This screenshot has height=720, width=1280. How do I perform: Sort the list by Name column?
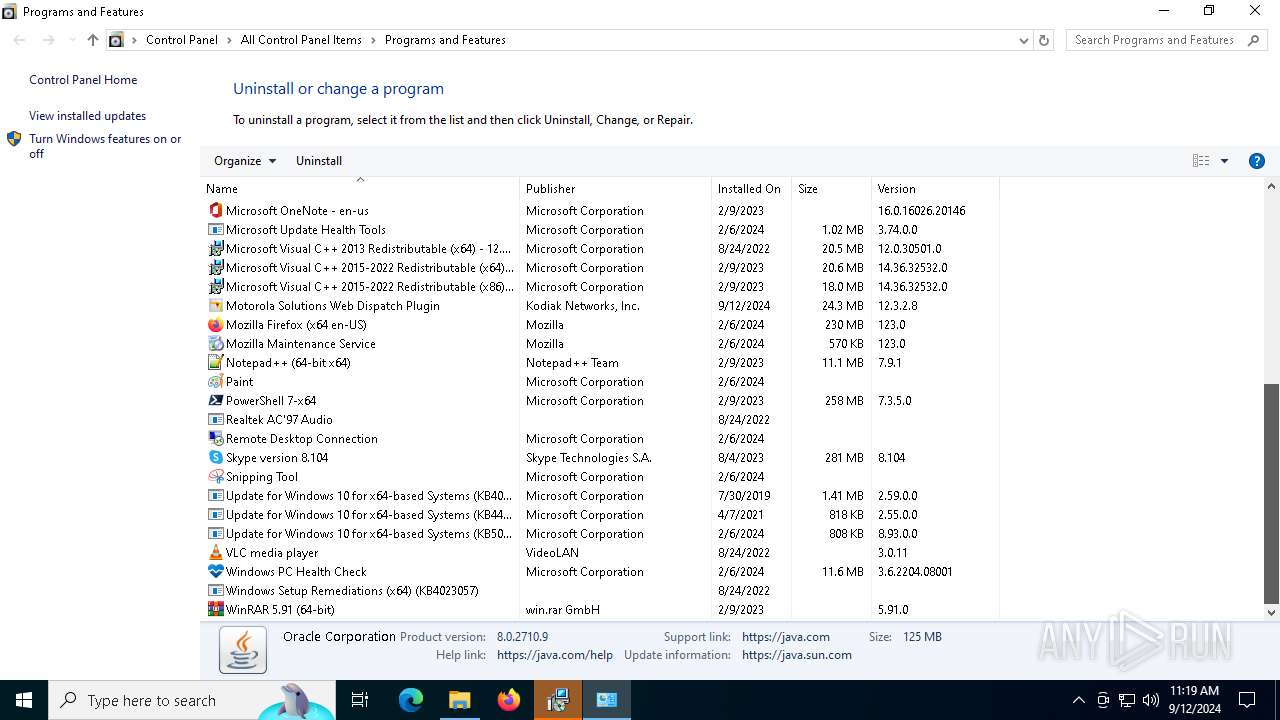coord(360,189)
